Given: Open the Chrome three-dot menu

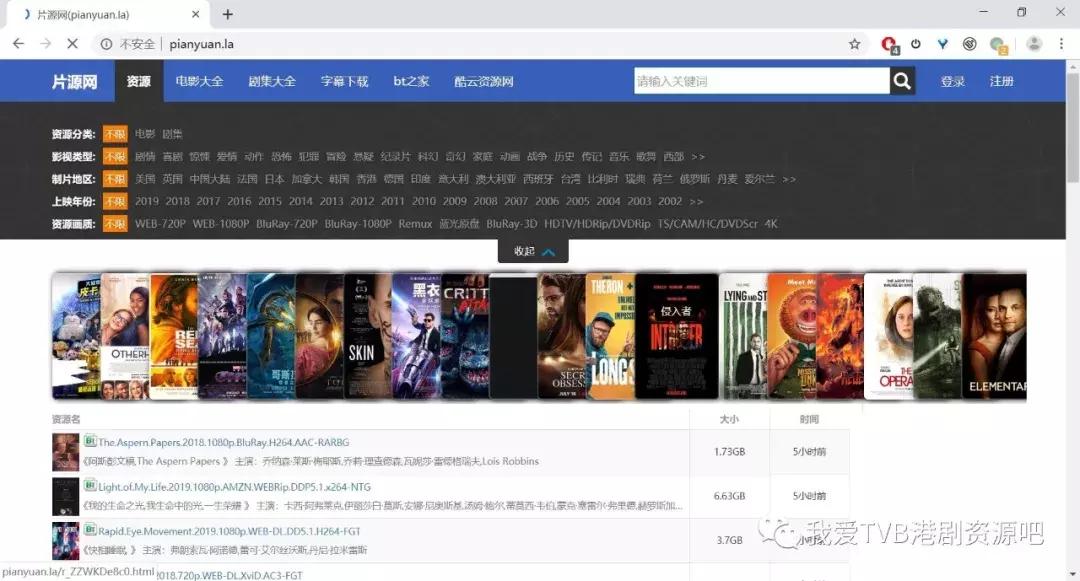Looking at the screenshot, I should 1061,44.
